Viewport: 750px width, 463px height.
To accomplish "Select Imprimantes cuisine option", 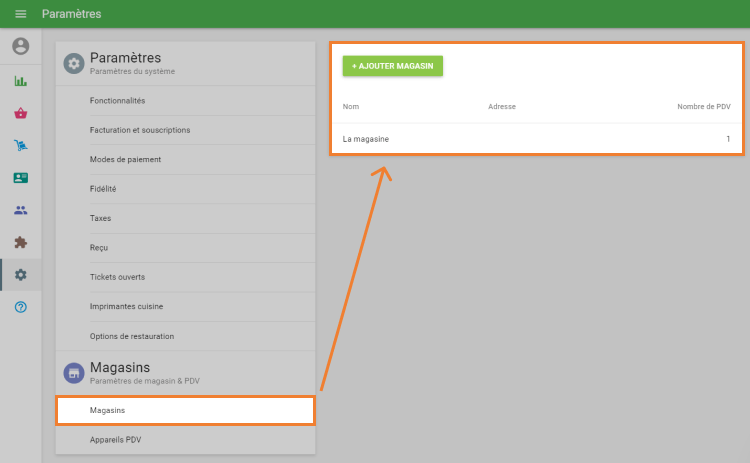I will pos(126,306).
